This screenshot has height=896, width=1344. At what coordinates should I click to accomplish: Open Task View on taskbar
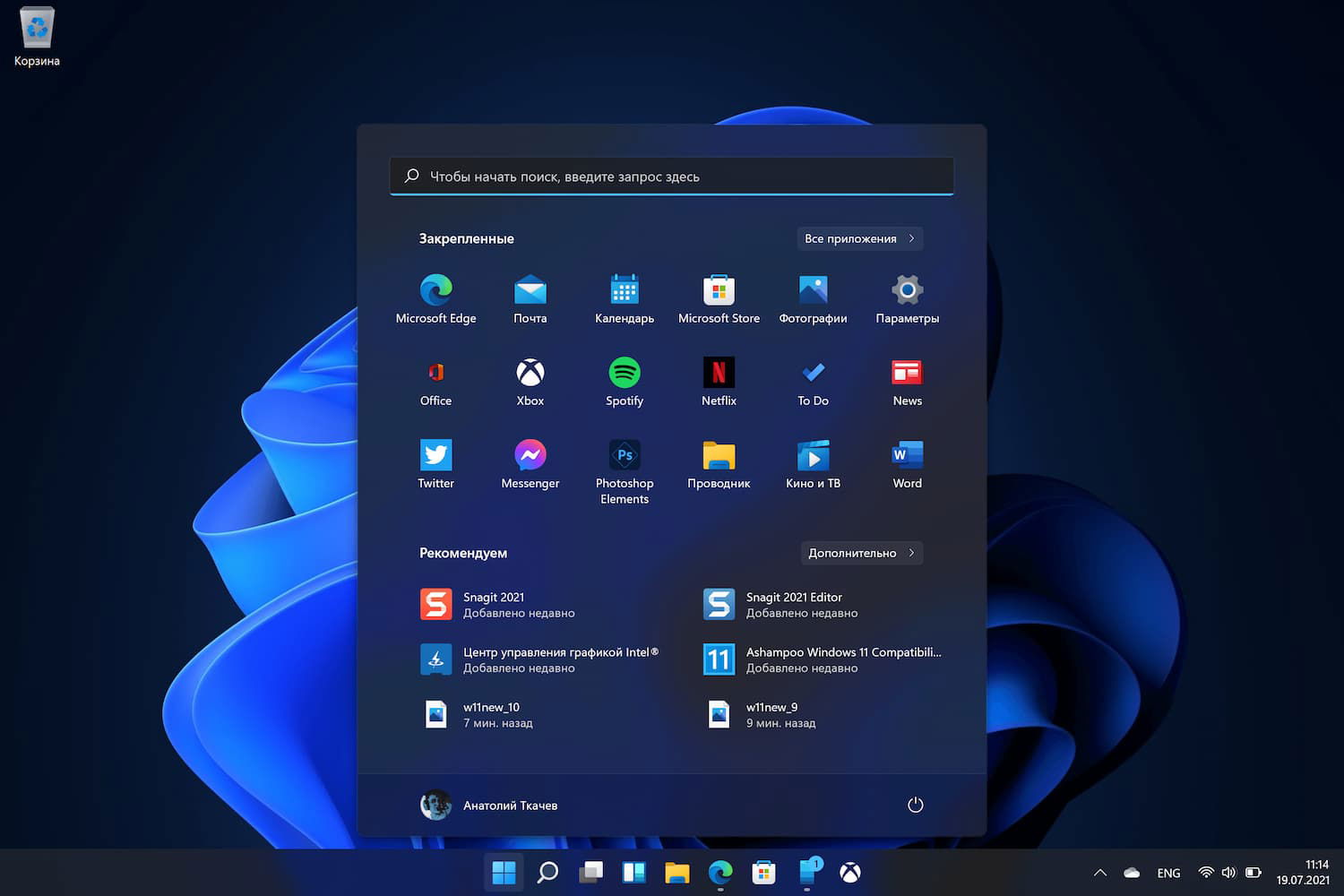(x=590, y=872)
